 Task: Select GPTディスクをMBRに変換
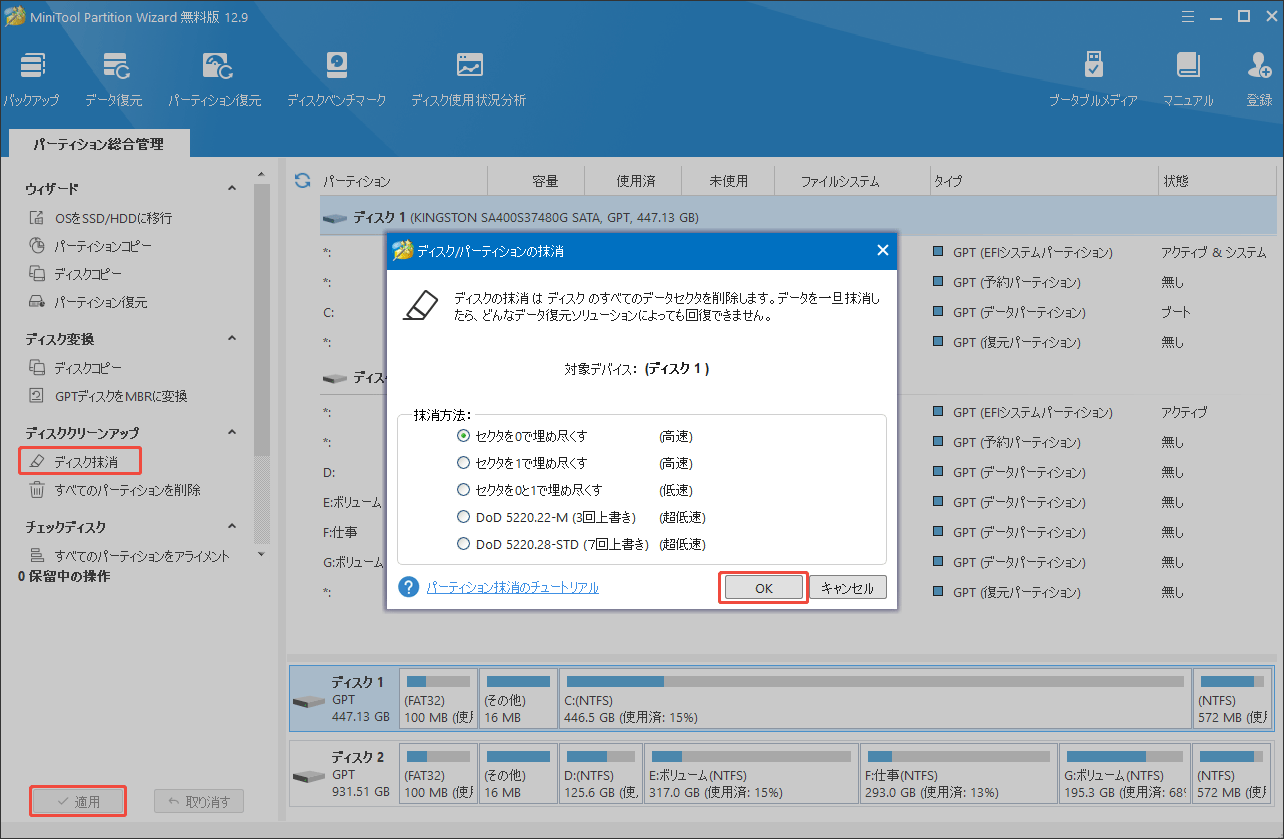[108, 396]
